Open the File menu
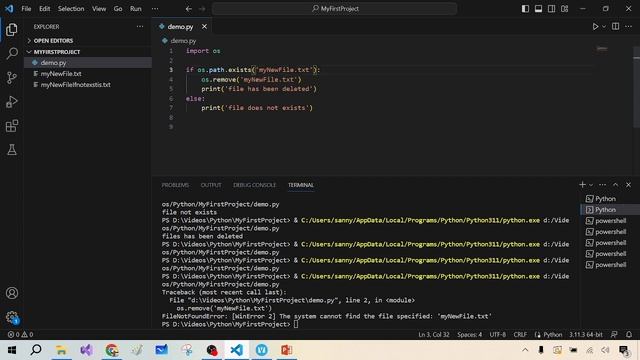This screenshot has height=360, width=640. [x=26, y=9]
